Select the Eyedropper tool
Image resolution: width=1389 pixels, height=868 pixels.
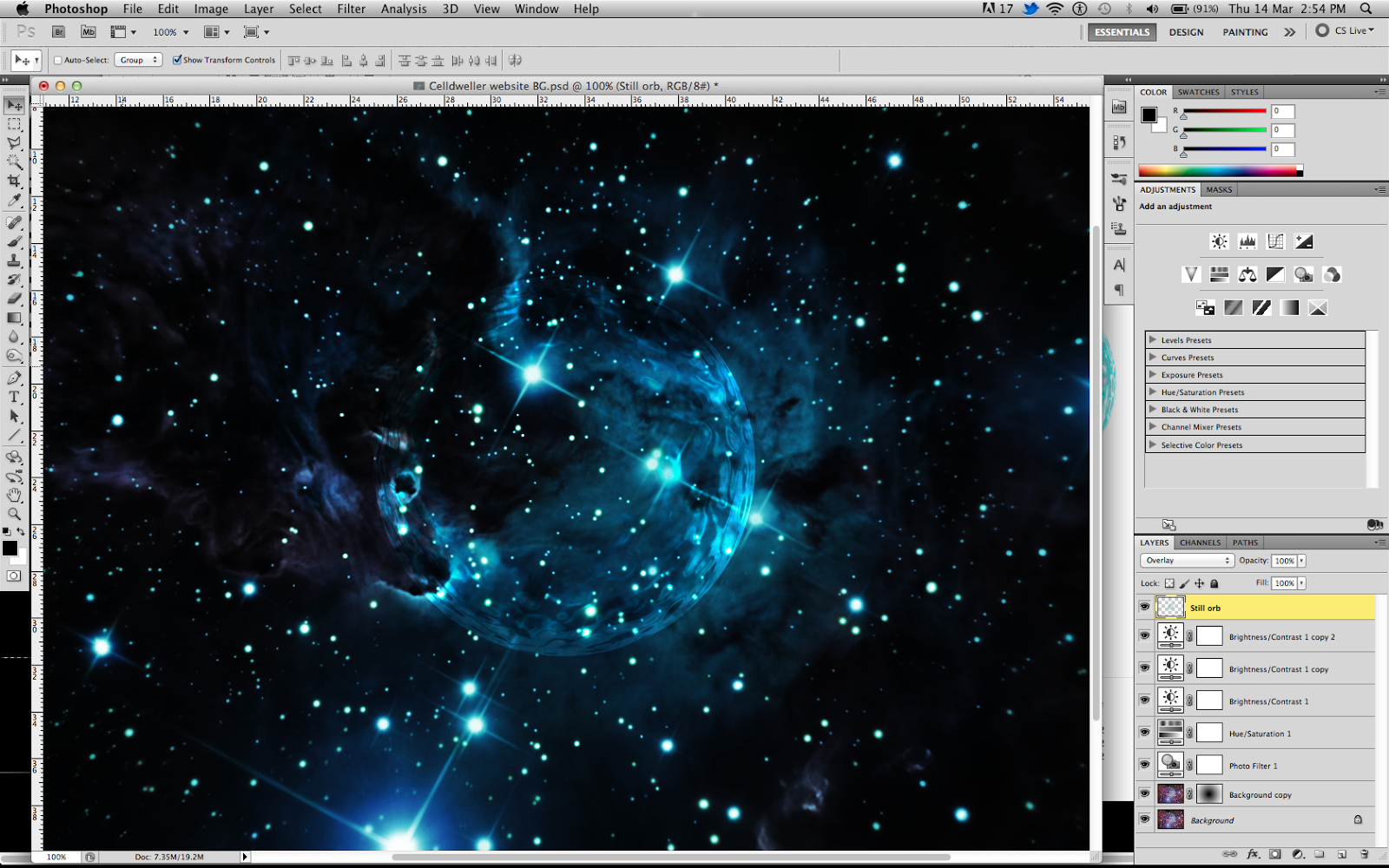point(15,201)
